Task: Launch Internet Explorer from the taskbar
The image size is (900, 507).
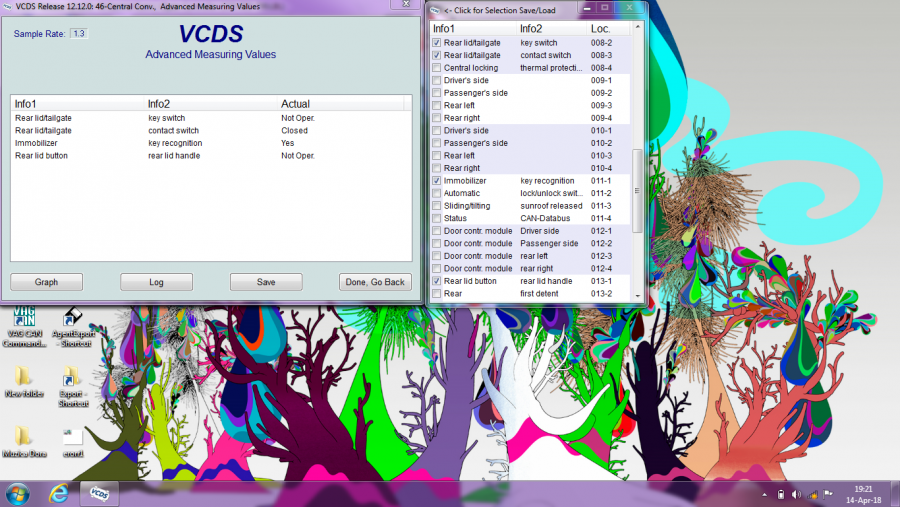Action: [x=59, y=493]
